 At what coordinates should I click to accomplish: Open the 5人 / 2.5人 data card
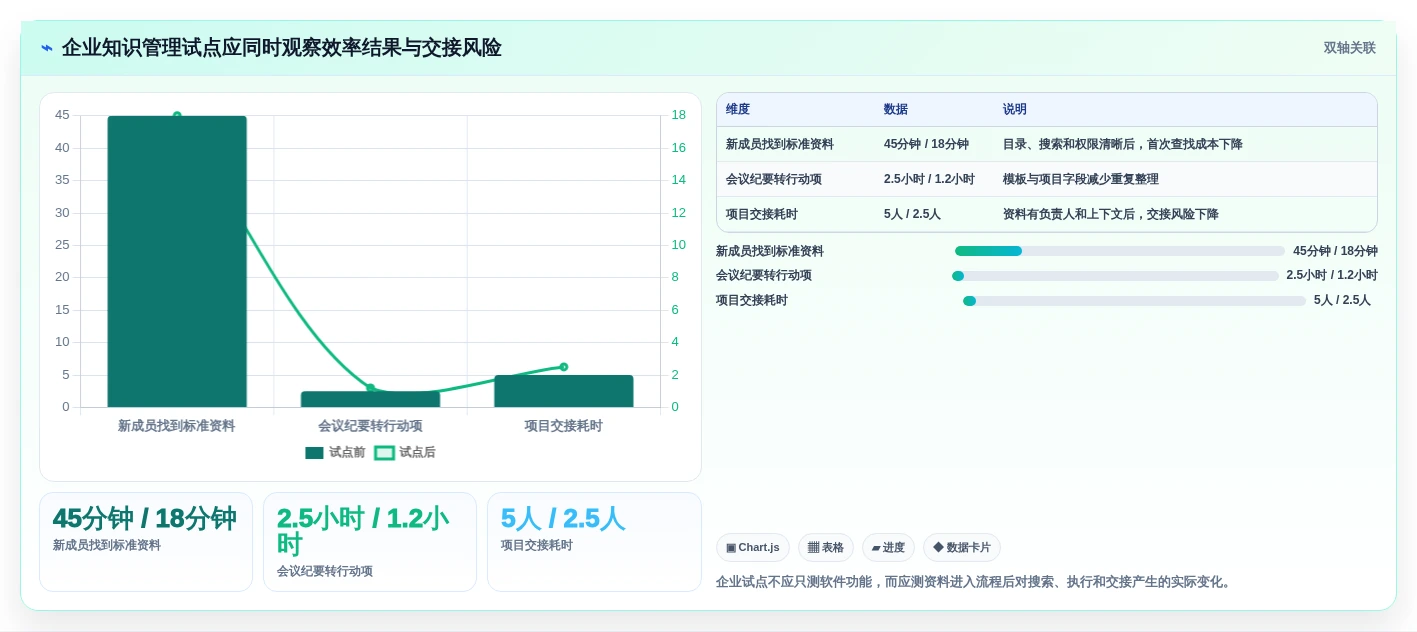594,541
